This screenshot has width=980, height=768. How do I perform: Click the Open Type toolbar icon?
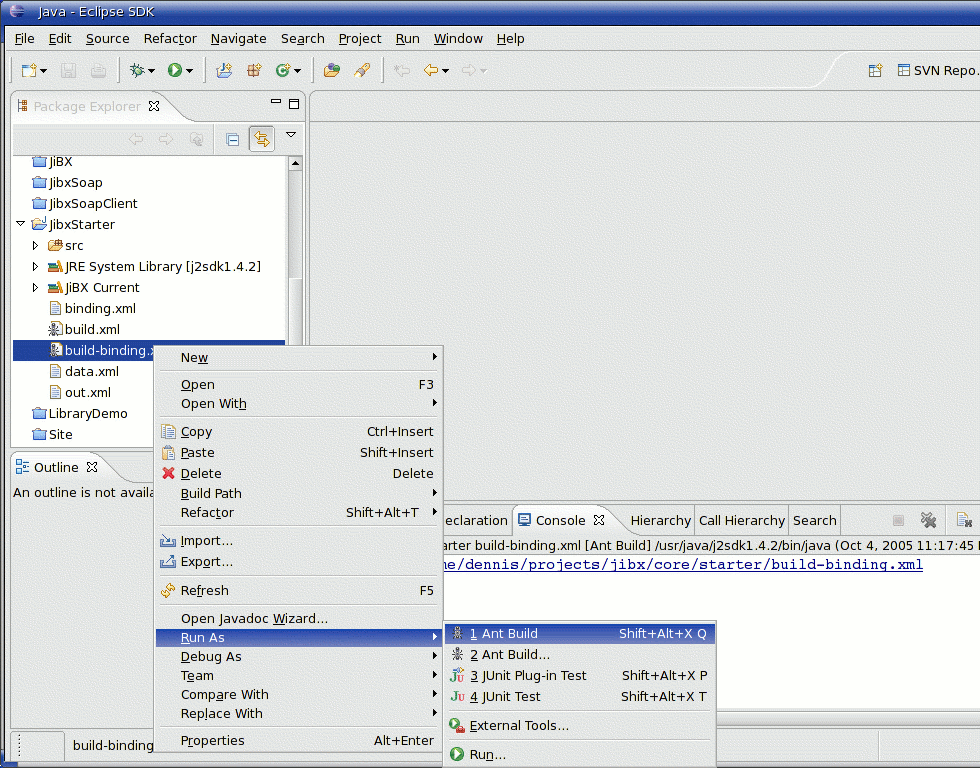[332, 70]
